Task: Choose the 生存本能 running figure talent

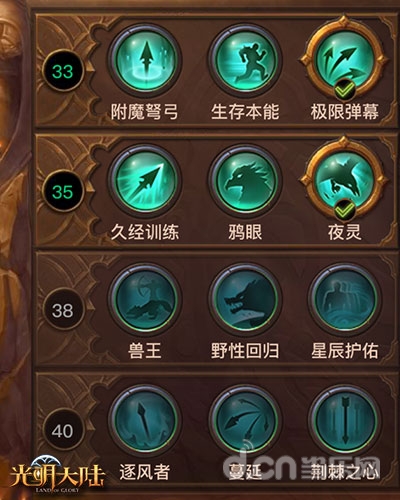Action: click(245, 60)
